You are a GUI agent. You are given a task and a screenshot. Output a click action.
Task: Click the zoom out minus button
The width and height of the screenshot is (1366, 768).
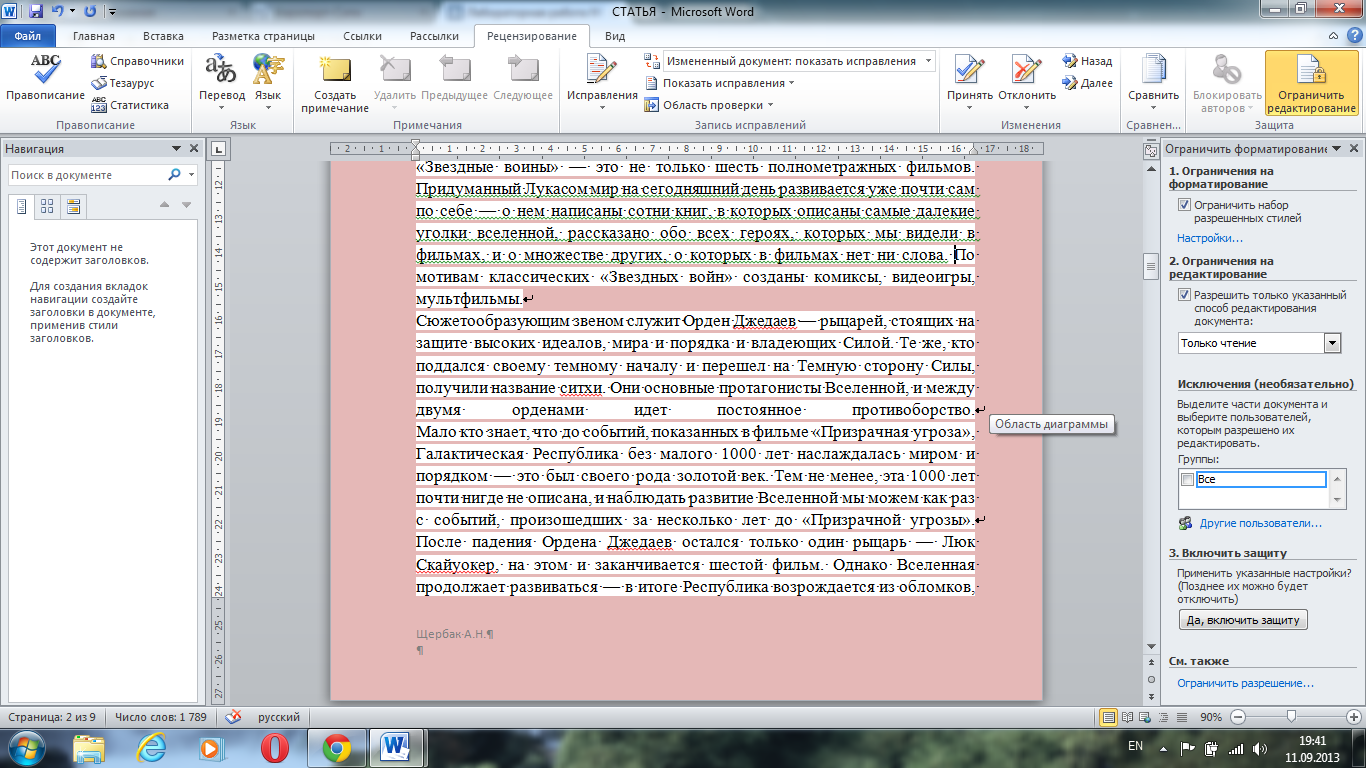[1238, 717]
